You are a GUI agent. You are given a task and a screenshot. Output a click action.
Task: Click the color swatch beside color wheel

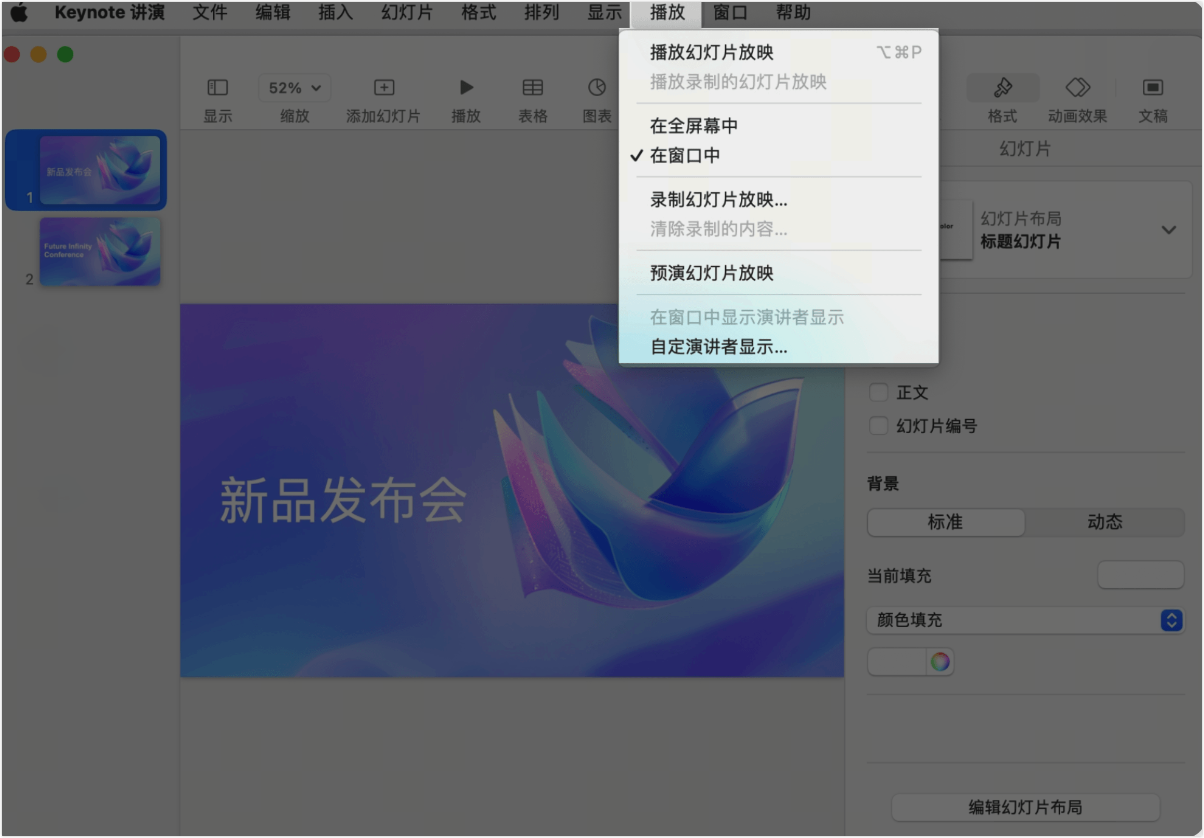click(897, 661)
